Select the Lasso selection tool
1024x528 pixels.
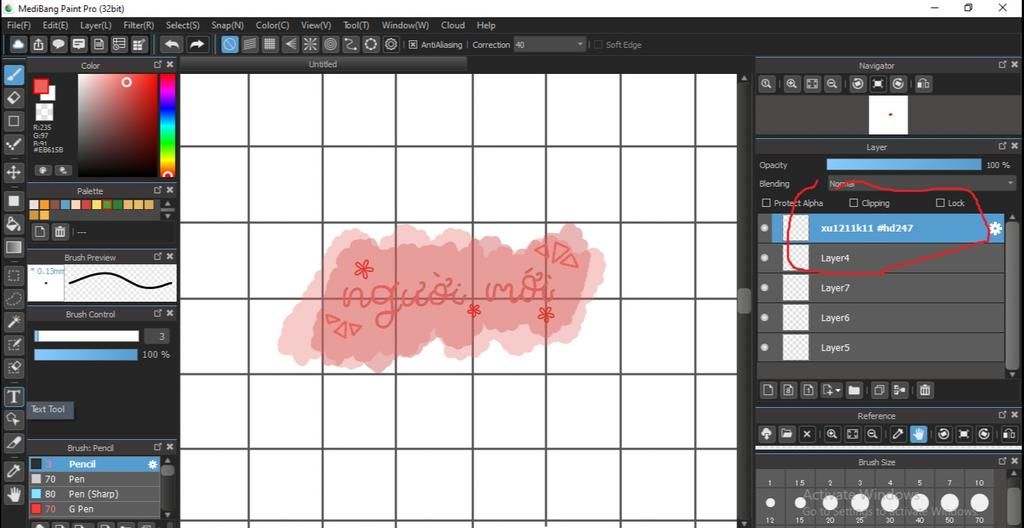14,299
